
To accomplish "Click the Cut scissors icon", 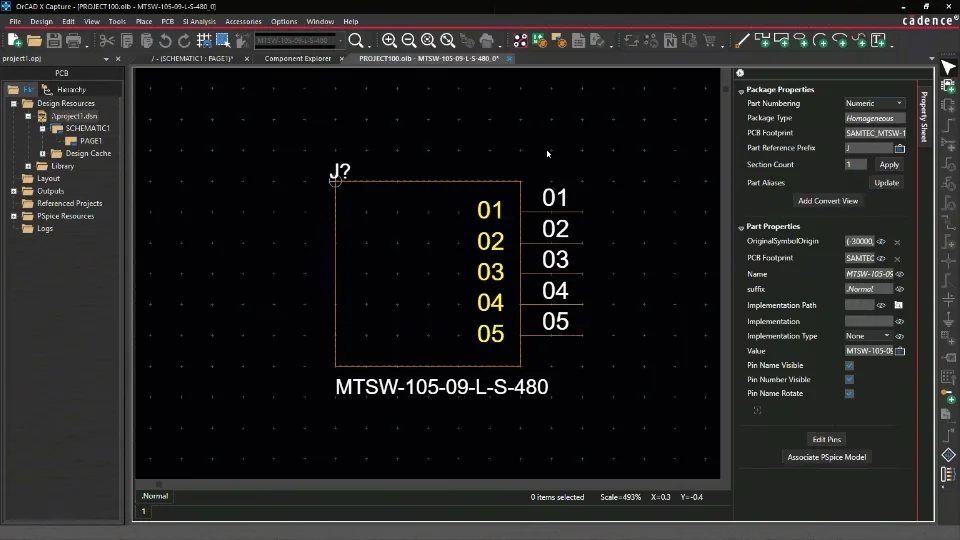I will [x=107, y=41].
